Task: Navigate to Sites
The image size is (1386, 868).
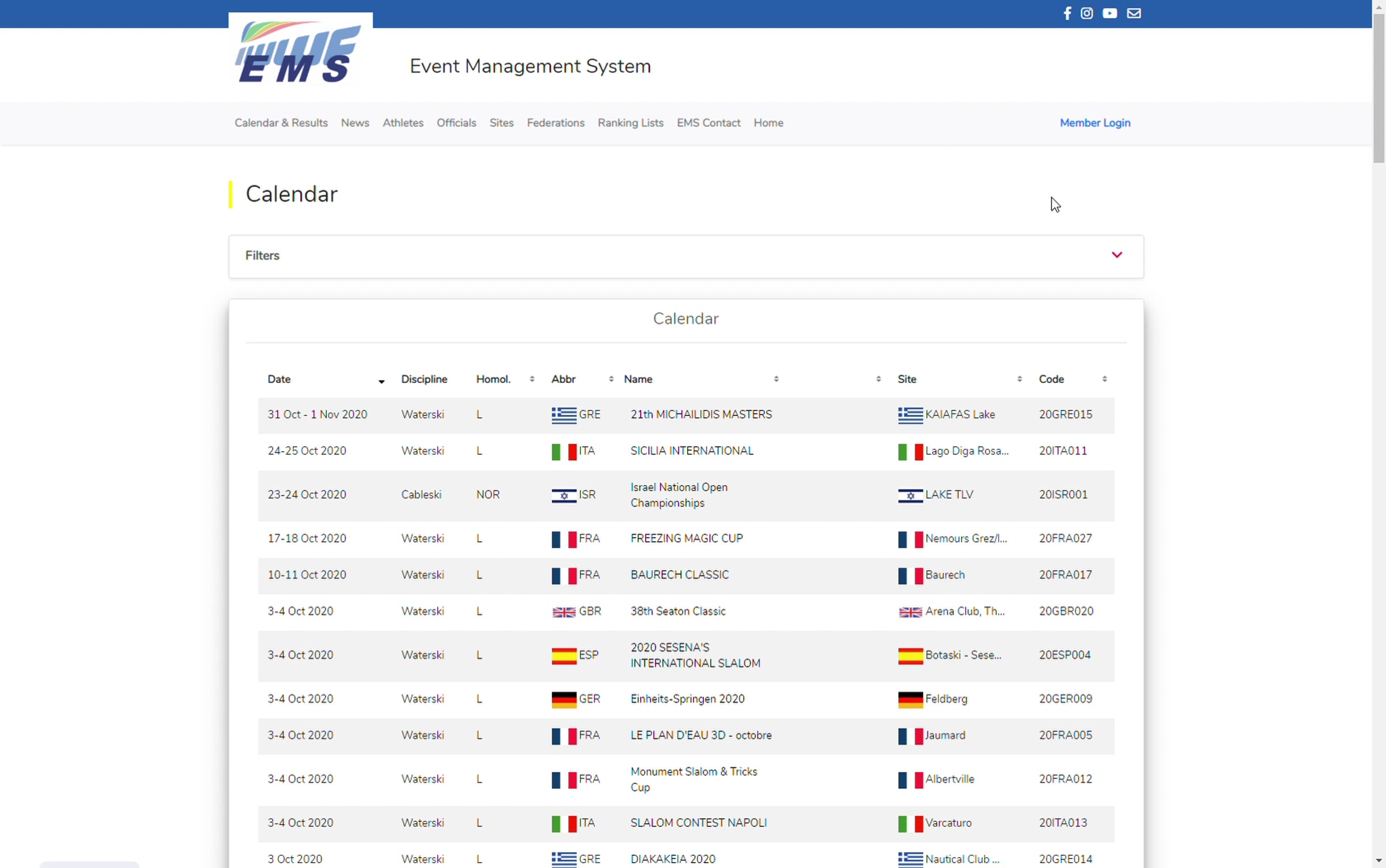Action: 501,123
